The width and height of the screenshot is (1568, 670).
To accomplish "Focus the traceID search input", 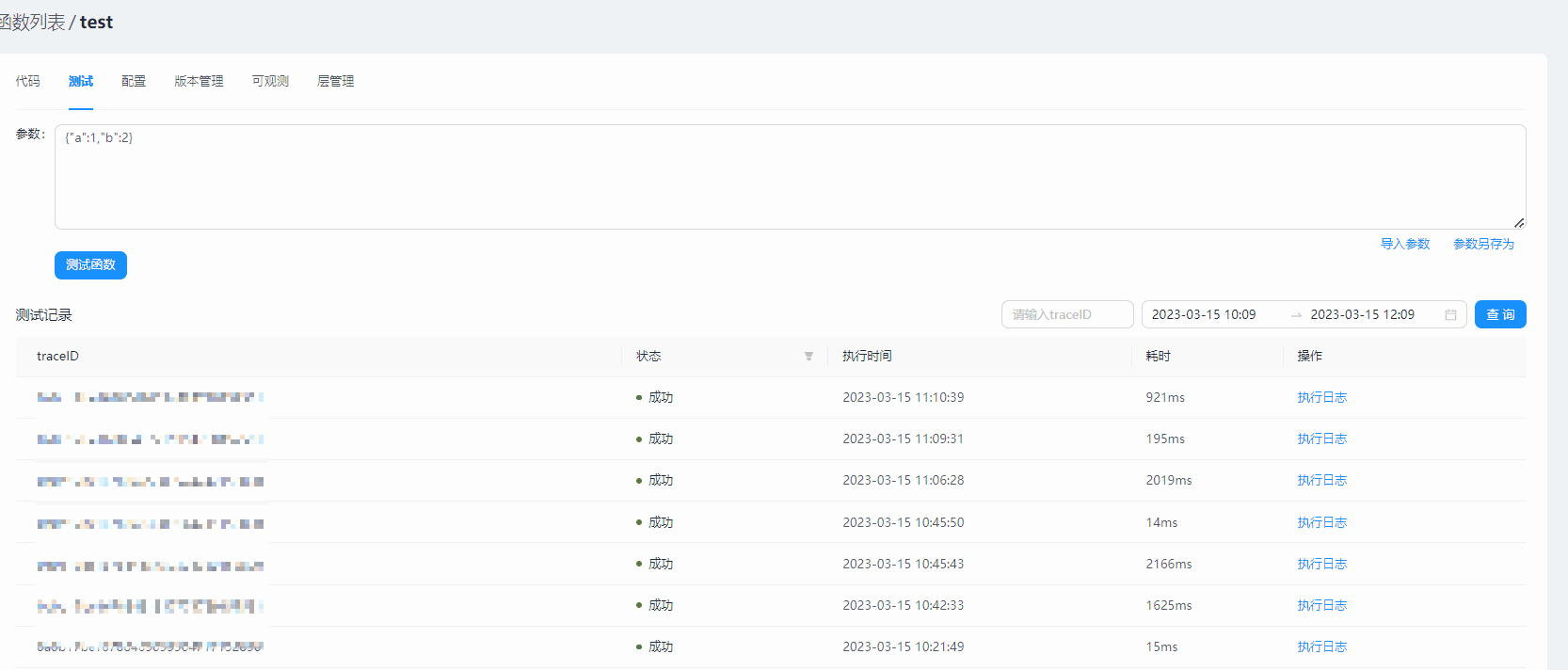I will coord(1067,314).
